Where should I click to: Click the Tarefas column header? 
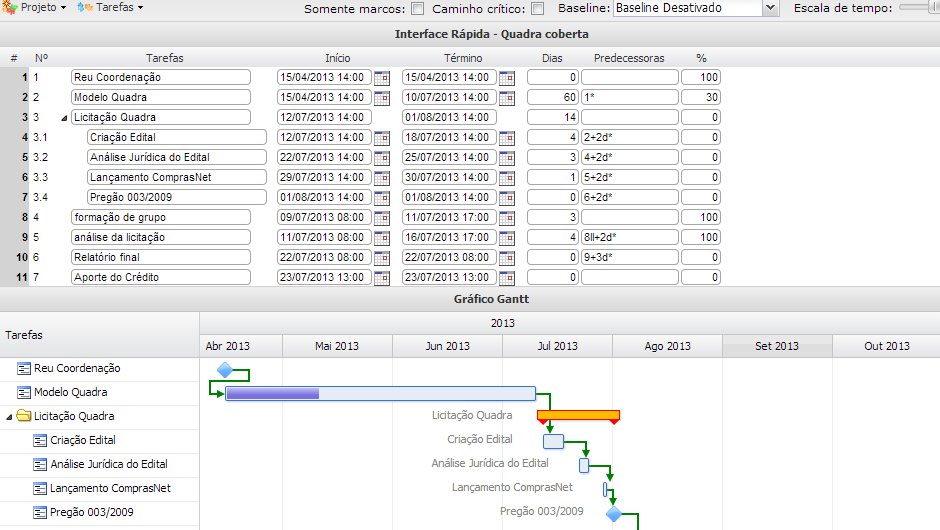point(164,58)
